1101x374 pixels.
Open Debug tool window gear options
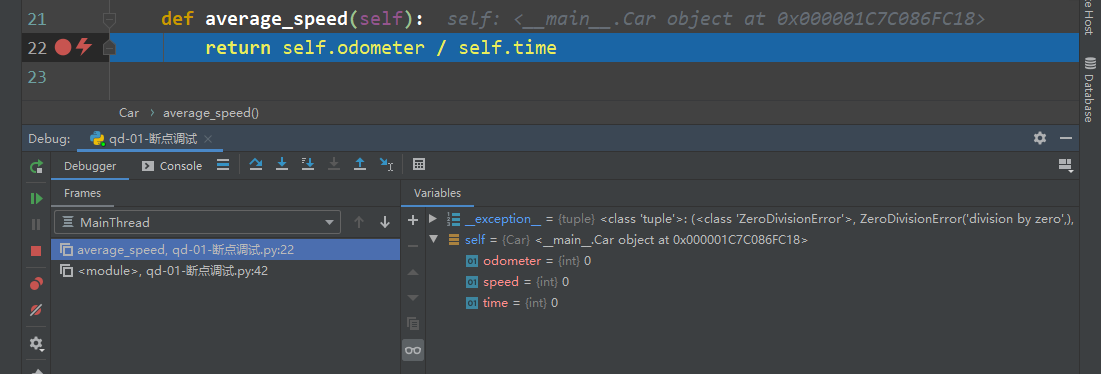coord(1040,138)
